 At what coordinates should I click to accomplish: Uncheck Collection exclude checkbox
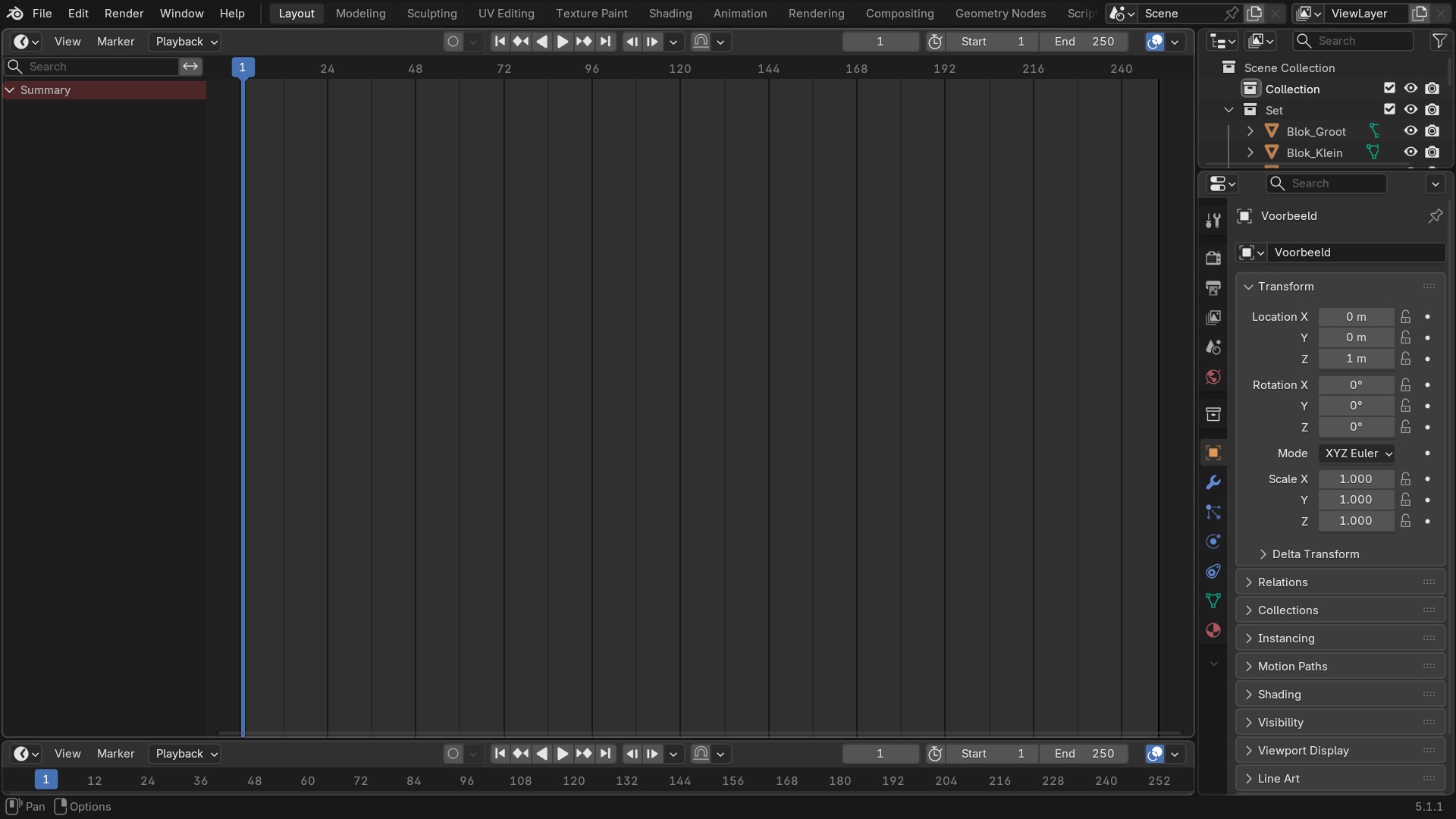(x=1389, y=89)
